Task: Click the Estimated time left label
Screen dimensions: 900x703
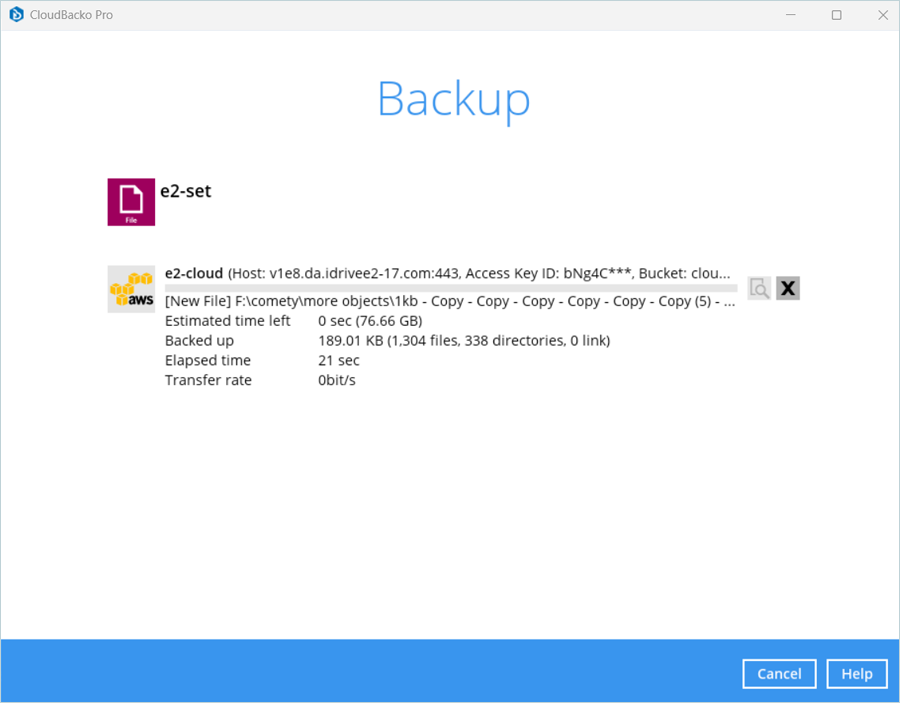Action: pyautogui.click(x=228, y=321)
